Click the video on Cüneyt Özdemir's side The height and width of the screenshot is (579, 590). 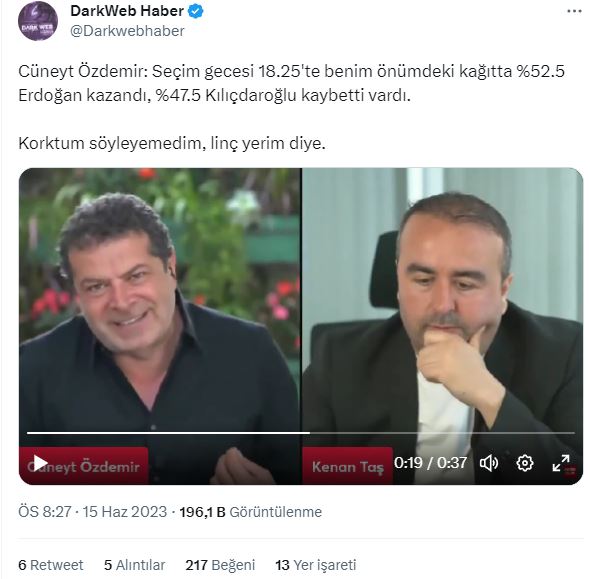(x=160, y=301)
